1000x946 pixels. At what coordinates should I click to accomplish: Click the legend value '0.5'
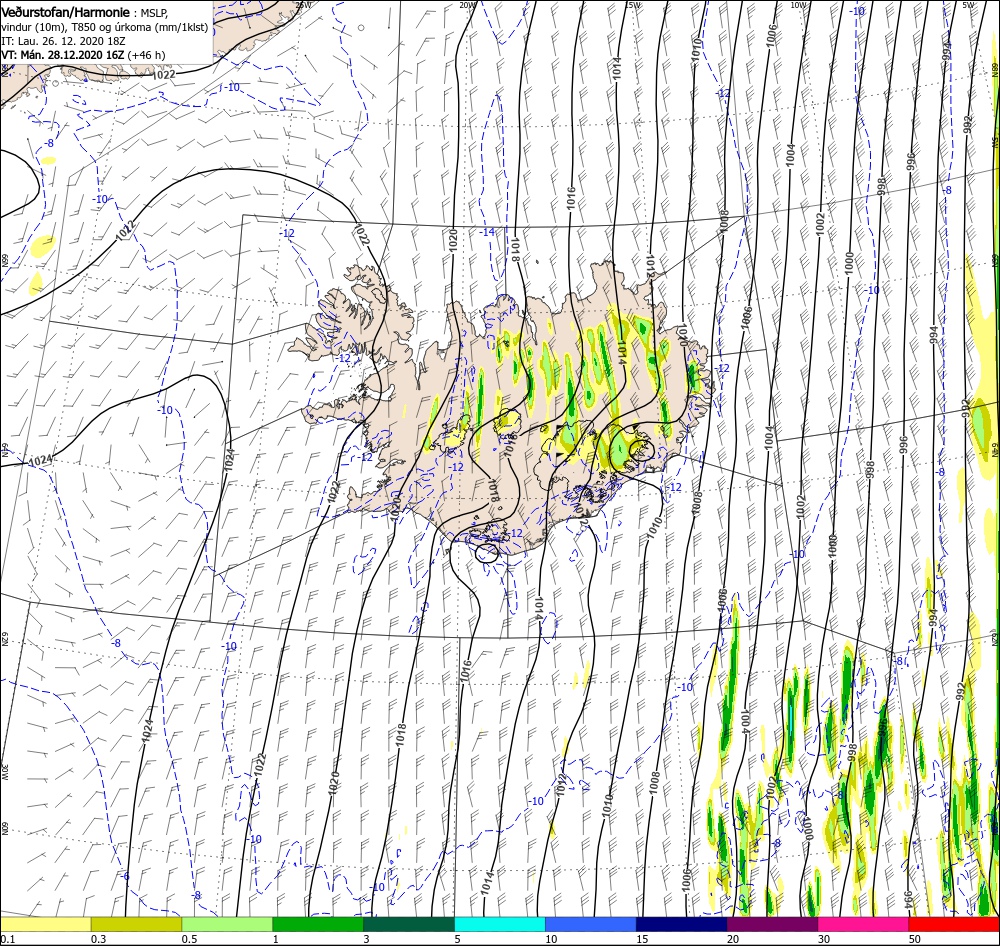click(x=189, y=939)
